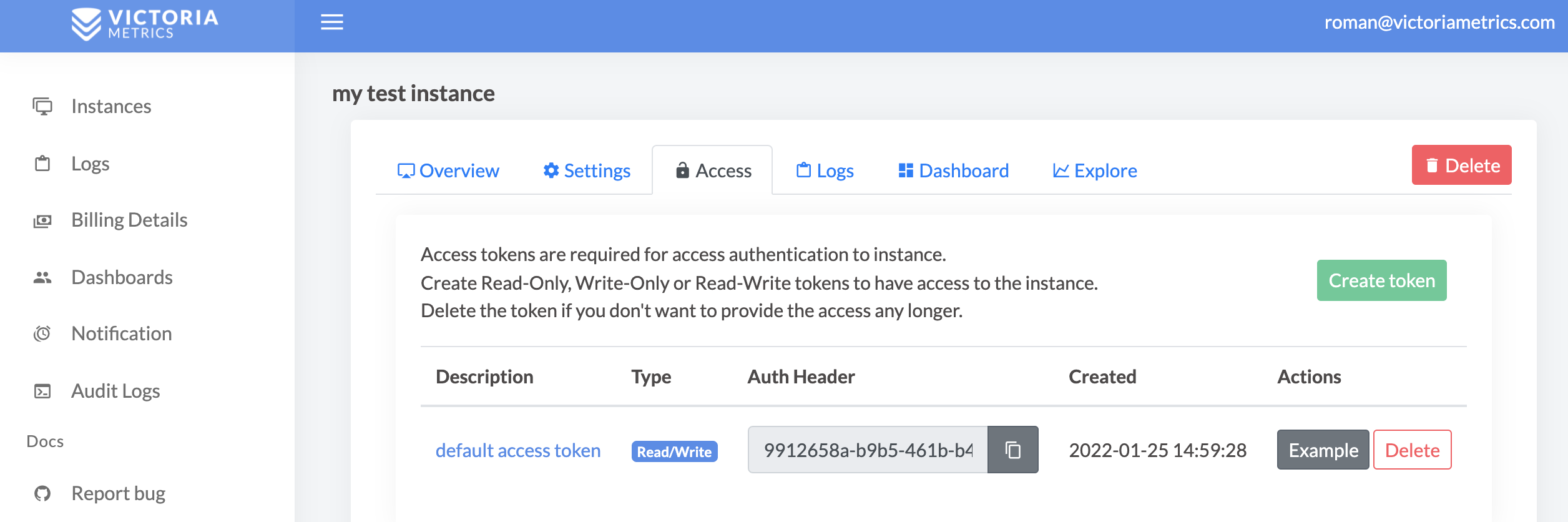Open the Explore tab
Screen dimensions: 1568x522
(1095, 170)
